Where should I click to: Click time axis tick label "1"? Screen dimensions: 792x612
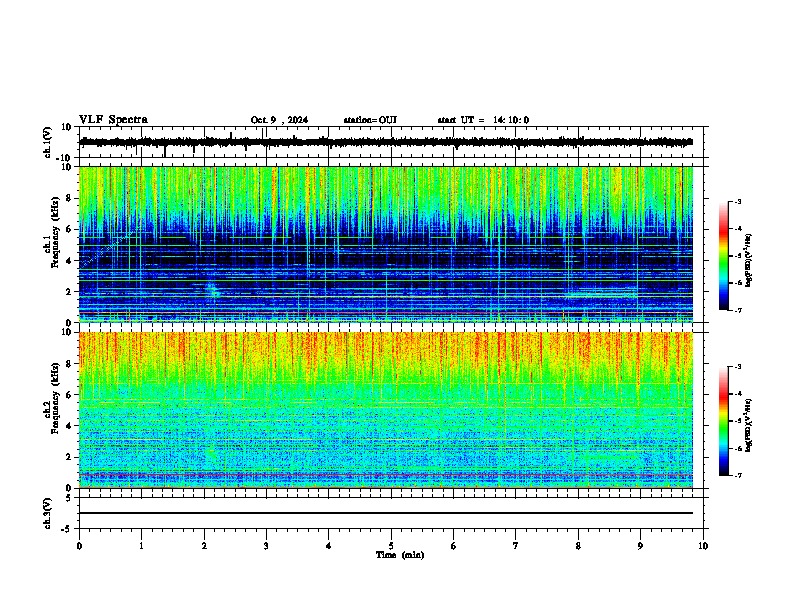(141, 546)
